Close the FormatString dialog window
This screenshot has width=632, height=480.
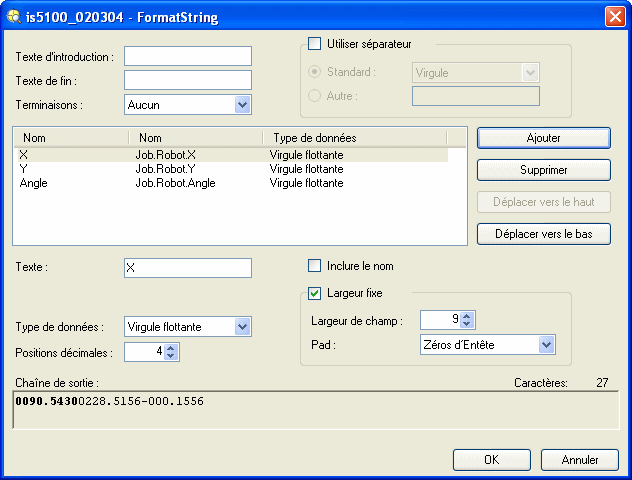pyautogui.click(x=614, y=17)
